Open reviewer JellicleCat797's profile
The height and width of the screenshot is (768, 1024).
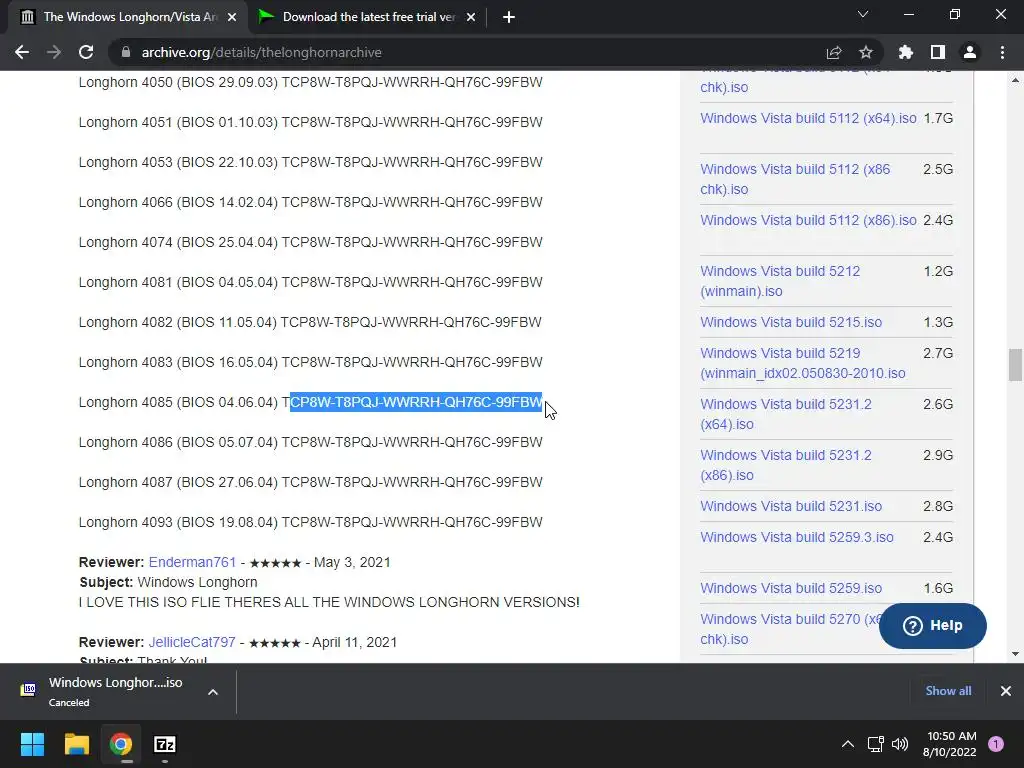pos(192,642)
